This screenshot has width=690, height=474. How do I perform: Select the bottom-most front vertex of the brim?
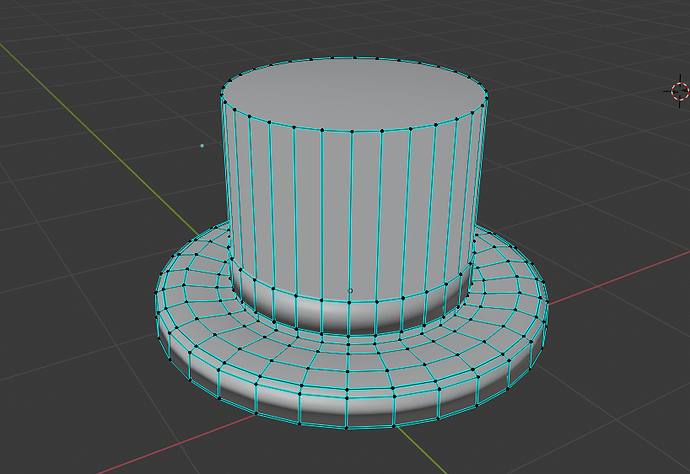[348, 428]
